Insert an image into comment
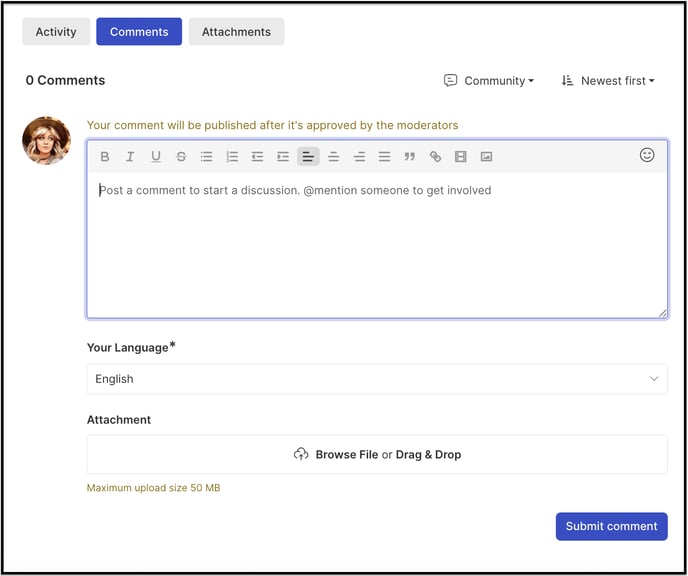Image resolution: width=688 pixels, height=576 pixels. tap(486, 157)
